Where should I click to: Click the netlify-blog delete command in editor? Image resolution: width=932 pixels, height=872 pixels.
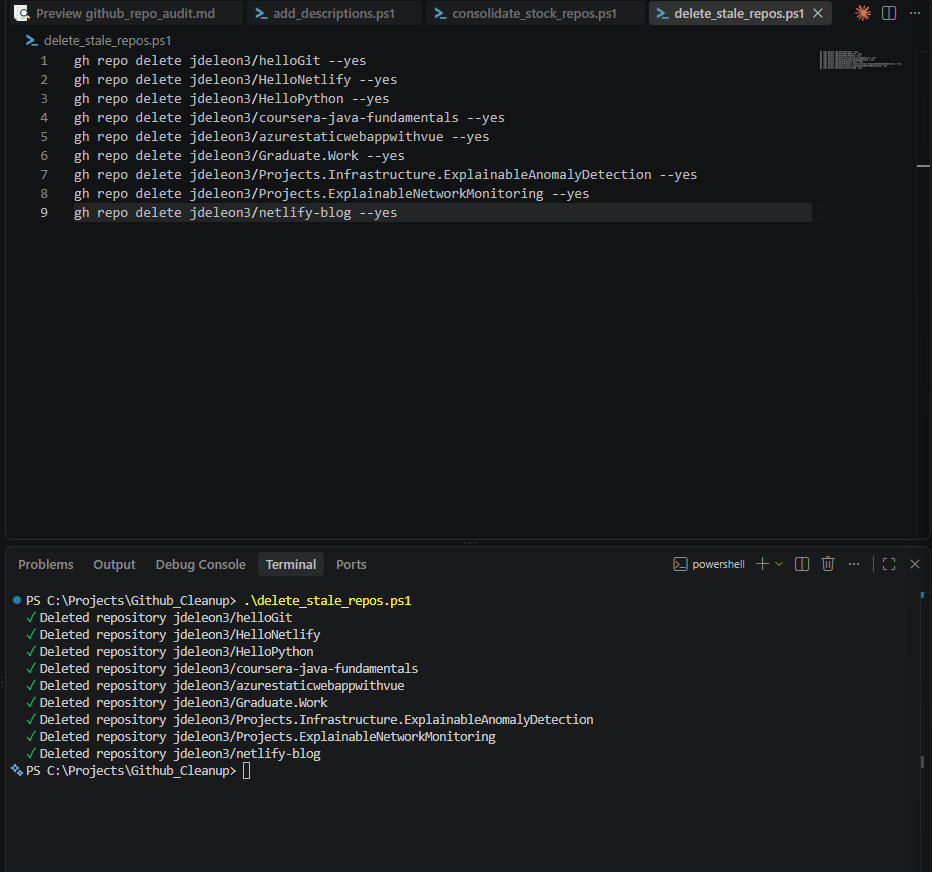[235, 213]
